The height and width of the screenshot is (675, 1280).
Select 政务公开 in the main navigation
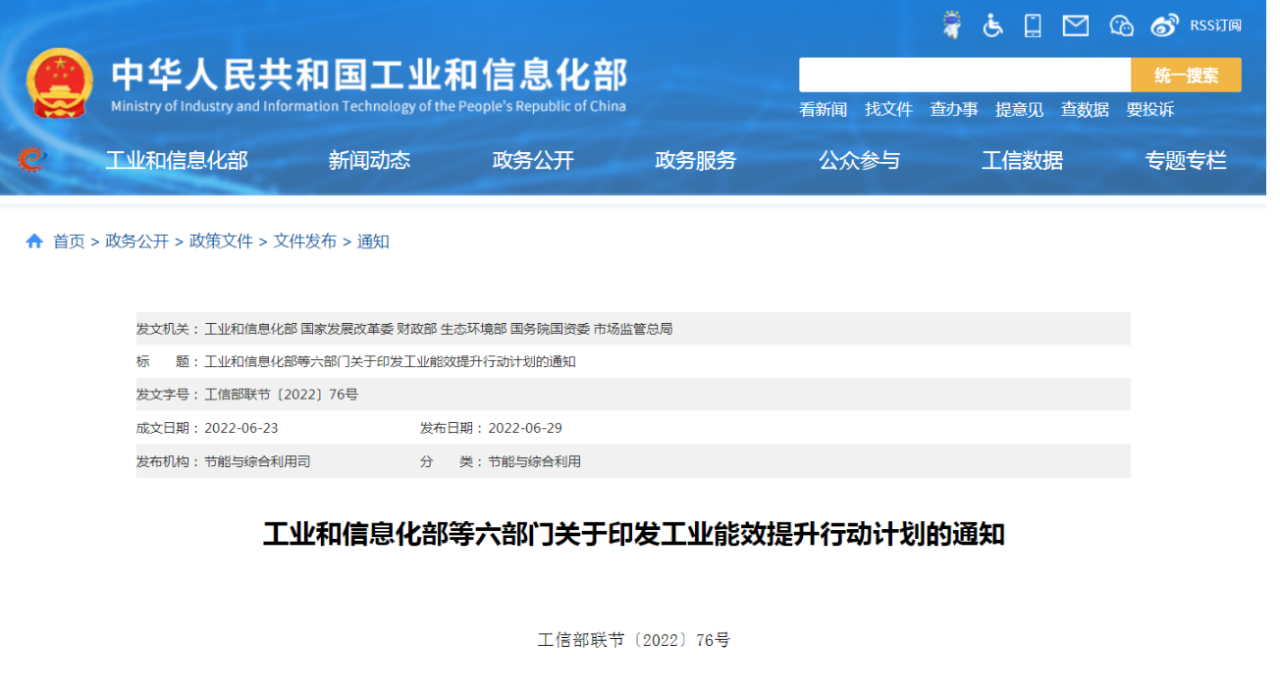tap(533, 160)
